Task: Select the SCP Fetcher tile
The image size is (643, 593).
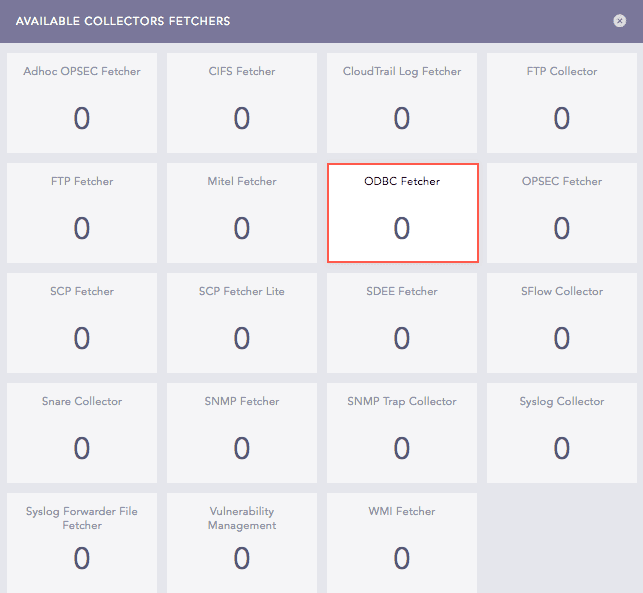Action: (82, 323)
